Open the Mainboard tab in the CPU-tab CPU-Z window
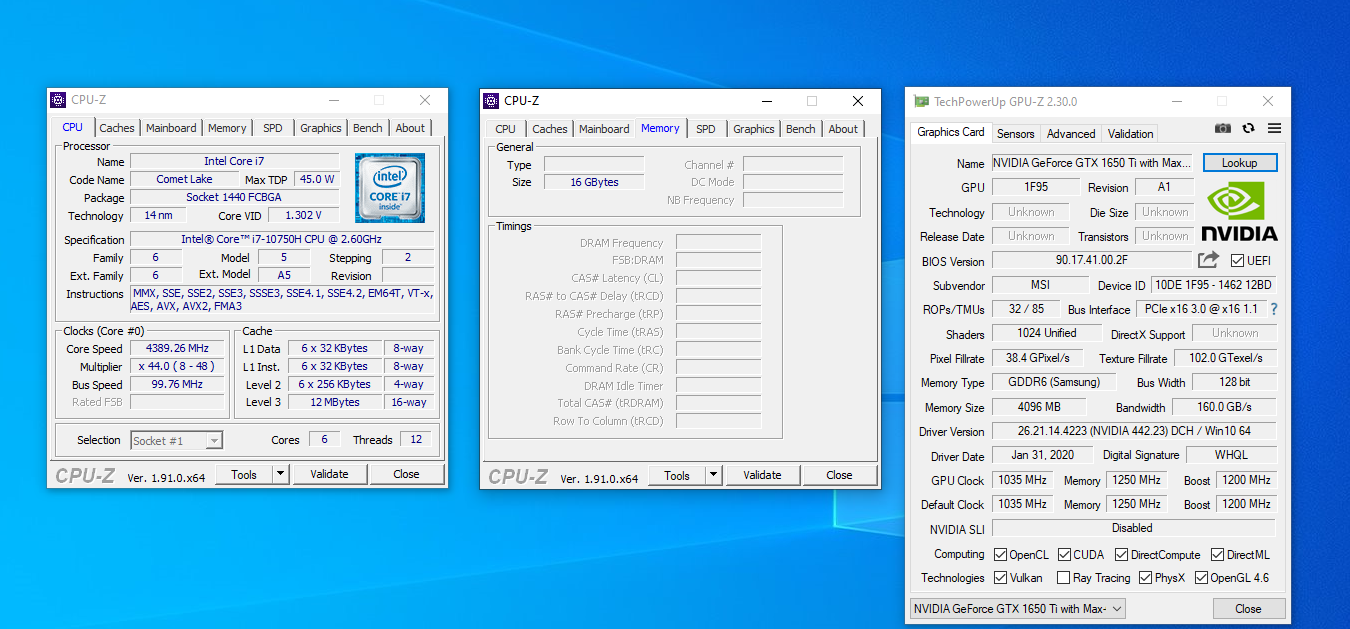The image size is (1350, 629). click(171, 128)
